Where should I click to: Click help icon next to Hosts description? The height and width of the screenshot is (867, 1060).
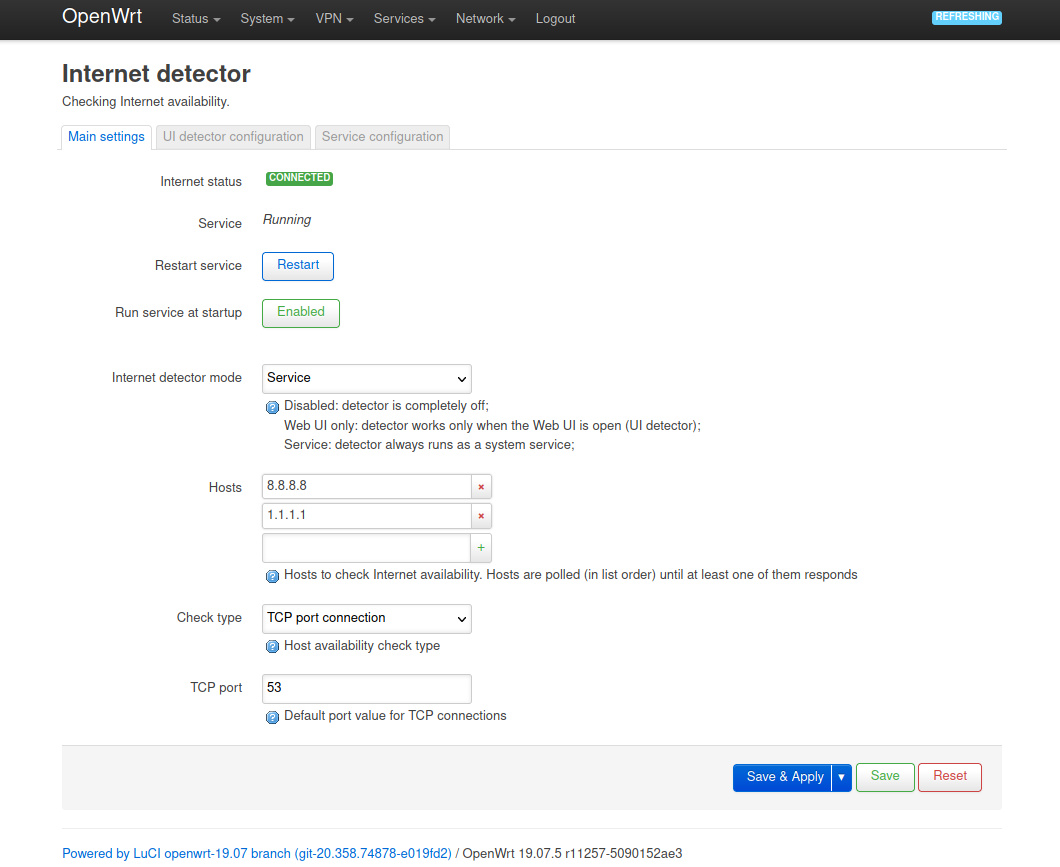click(x=272, y=576)
